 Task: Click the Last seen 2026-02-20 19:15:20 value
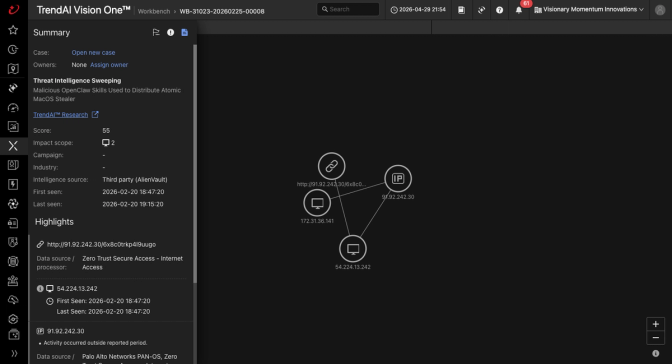click(133, 204)
